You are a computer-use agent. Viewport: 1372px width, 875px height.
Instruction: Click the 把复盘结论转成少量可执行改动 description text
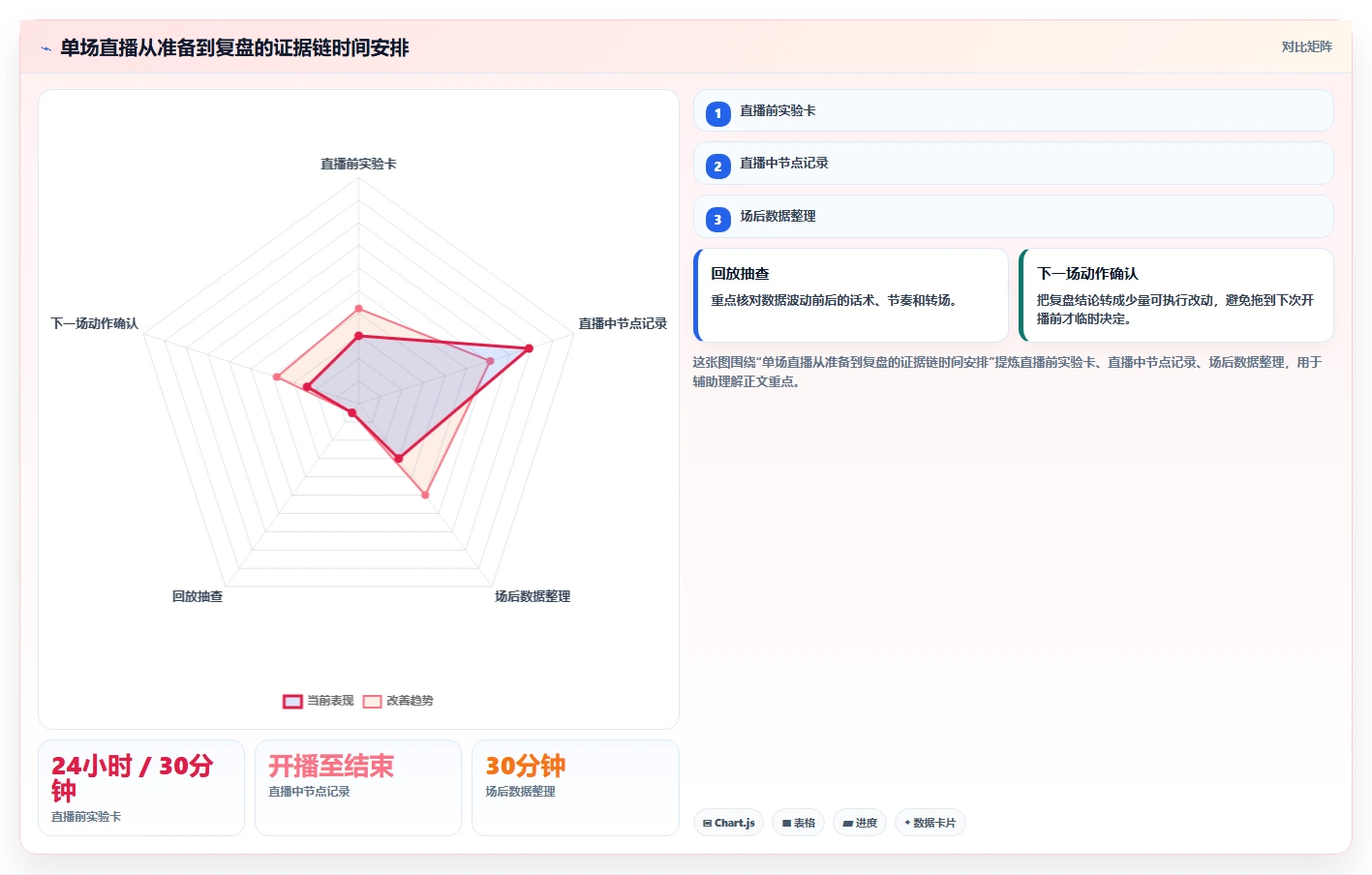pyautogui.click(x=1174, y=310)
